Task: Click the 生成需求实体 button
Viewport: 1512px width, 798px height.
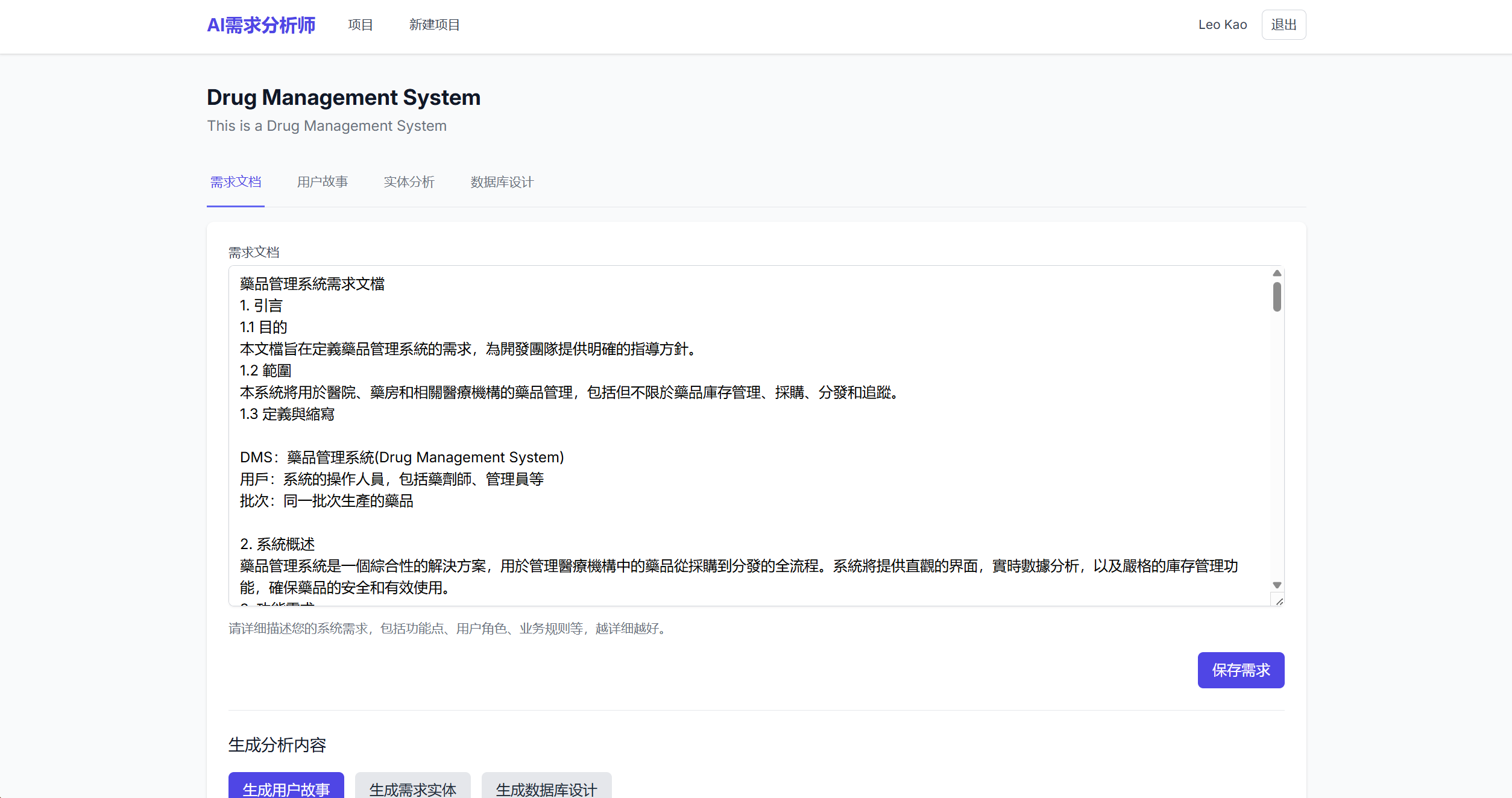Action: (412, 787)
